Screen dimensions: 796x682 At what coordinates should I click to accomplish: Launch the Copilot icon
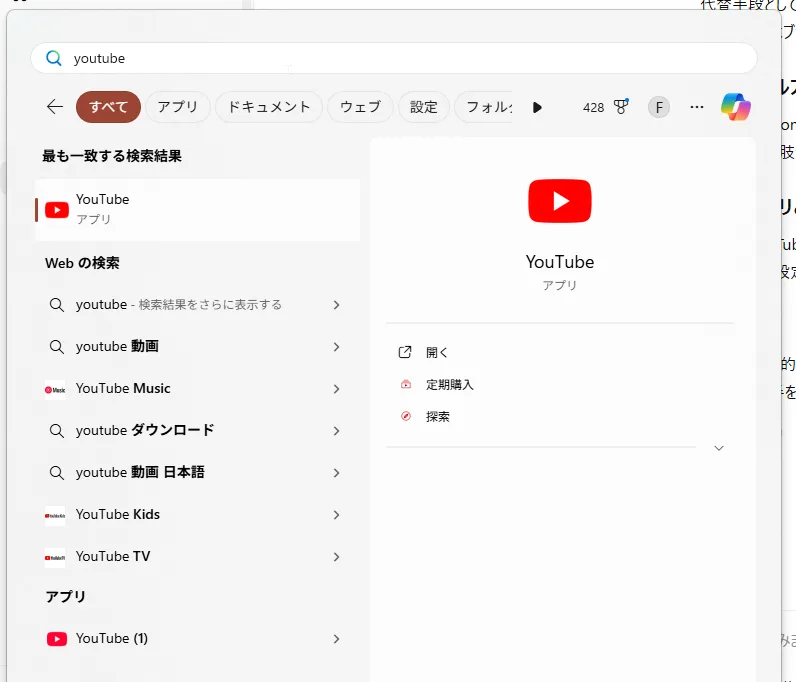pos(736,107)
